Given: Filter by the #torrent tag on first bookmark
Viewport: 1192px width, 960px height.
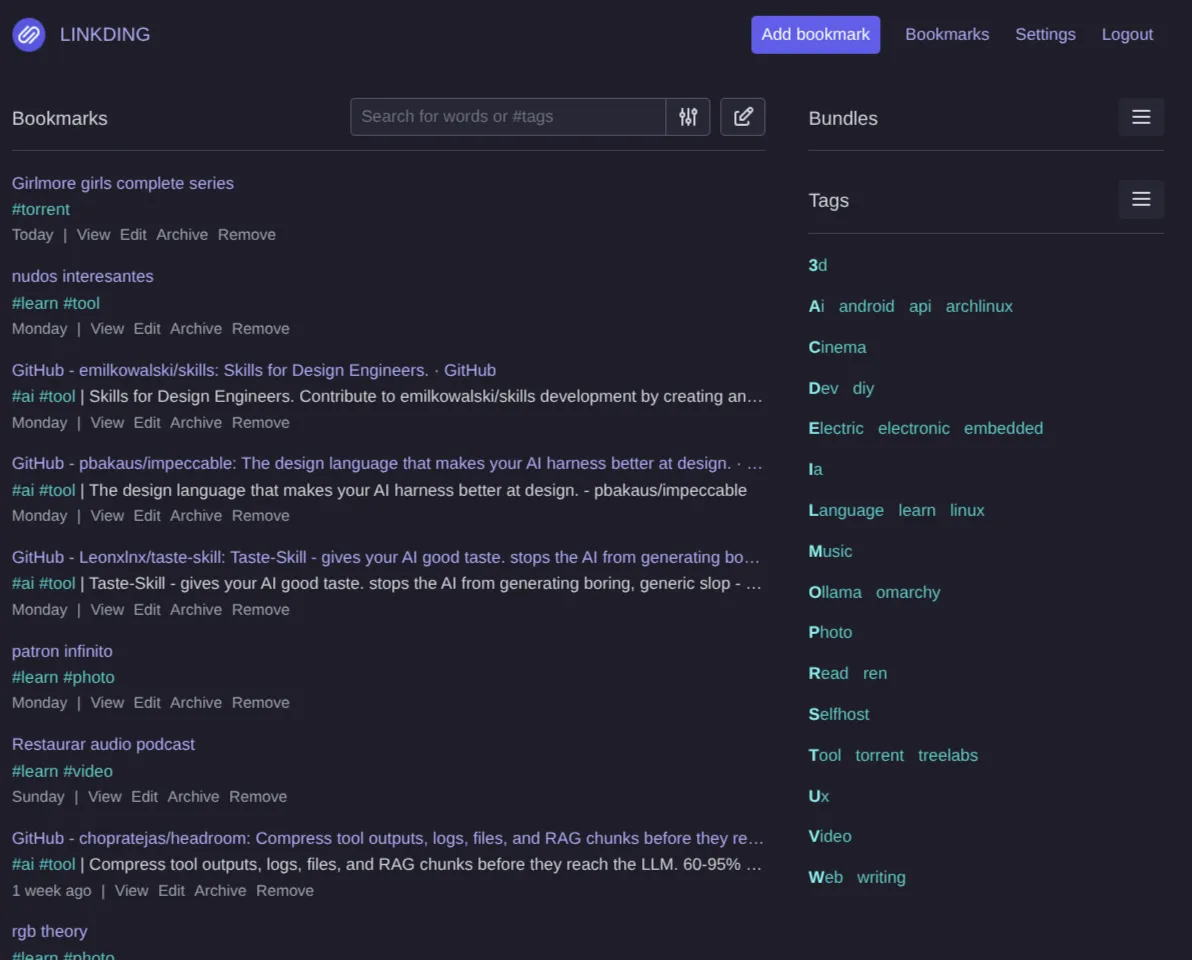Looking at the screenshot, I should point(41,209).
